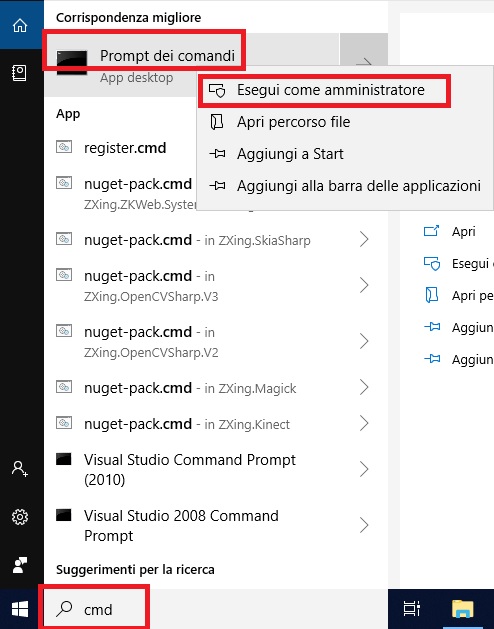The image size is (494, 629).
Task: Open the Prompt dei comandi best match
Action: tap(167, 56)
